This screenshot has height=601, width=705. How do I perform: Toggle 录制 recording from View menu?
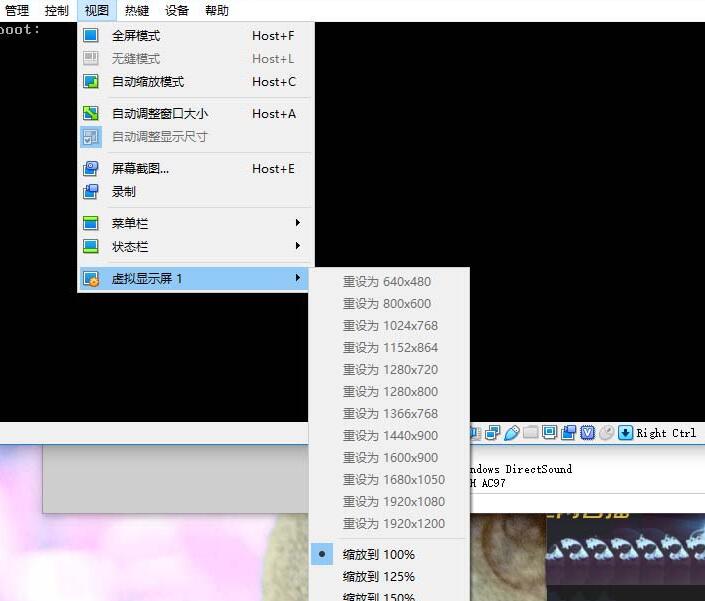pos(195,192)
